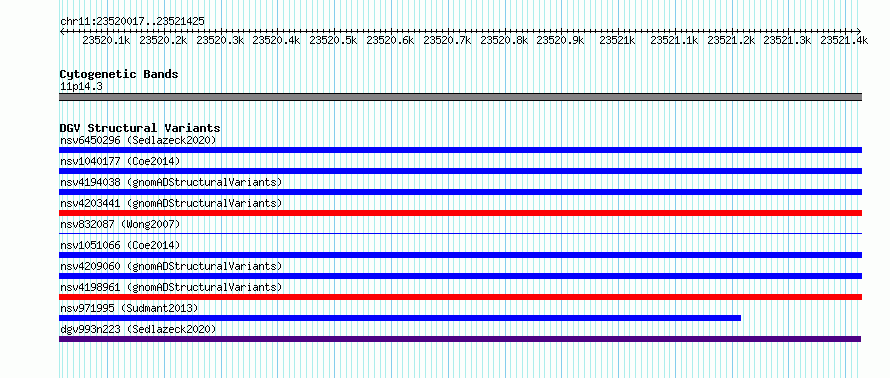
Task: Open the dgv993n223 (Sedlazeck2020) label
Action: point(138,329)
